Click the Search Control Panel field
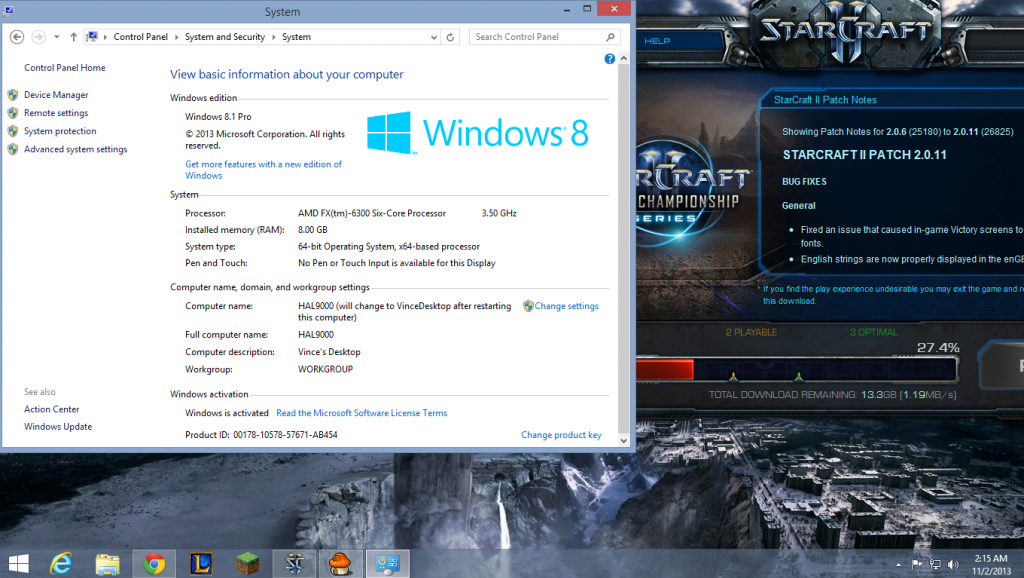The height and width of the screenshot is (578, 1024). (x=540, y=37)
